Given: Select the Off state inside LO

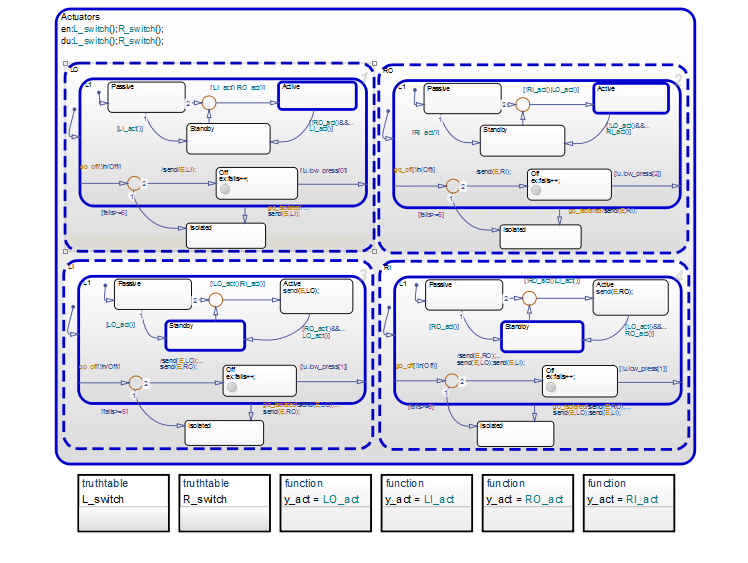Looking at the screenshot, I should [x=257, y=183].
